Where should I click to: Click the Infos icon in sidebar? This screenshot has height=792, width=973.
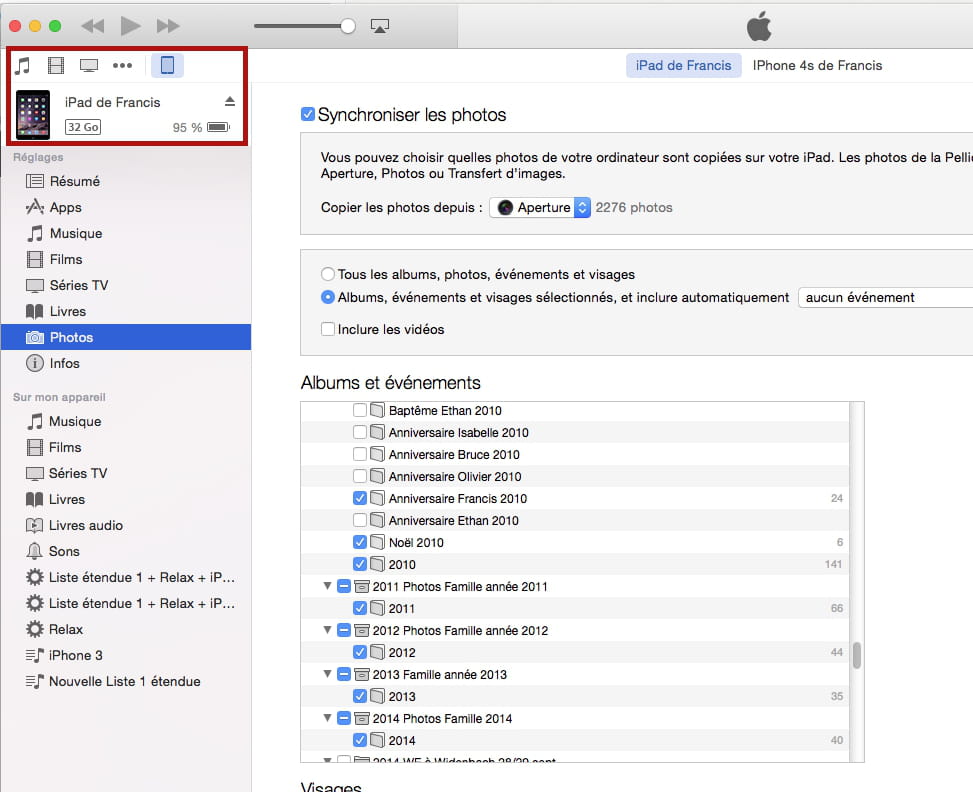[35, 363]
